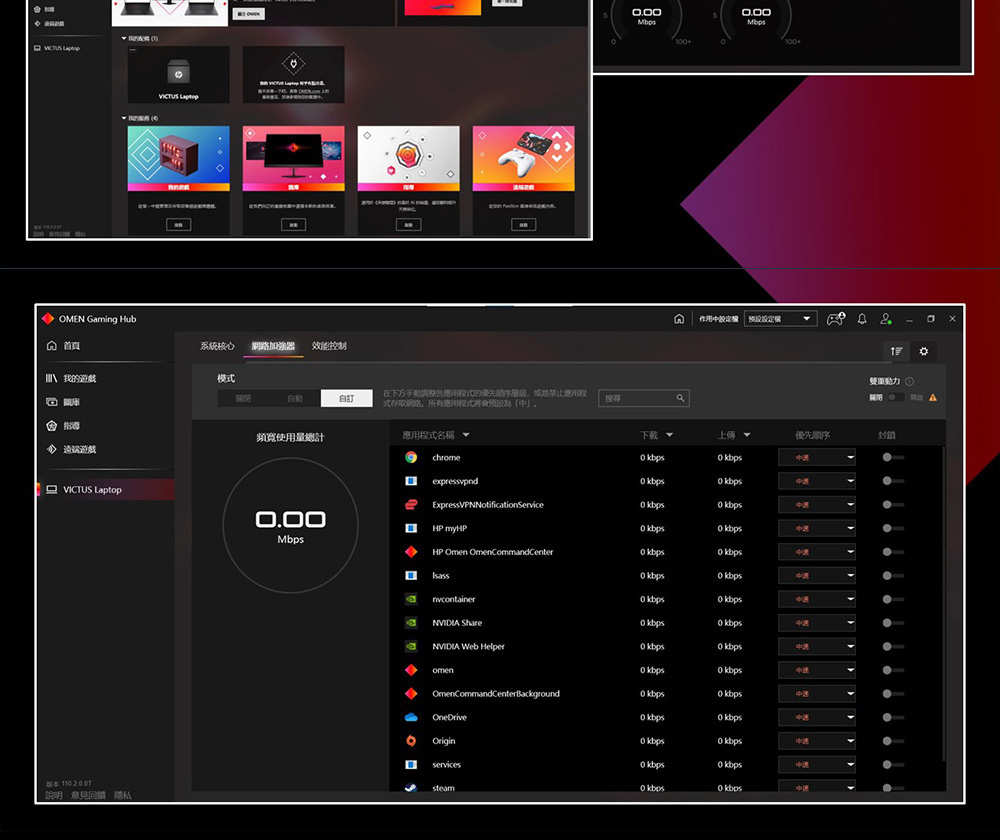Toggle the 封鎖 block switch for chrome

coord(893,457)
